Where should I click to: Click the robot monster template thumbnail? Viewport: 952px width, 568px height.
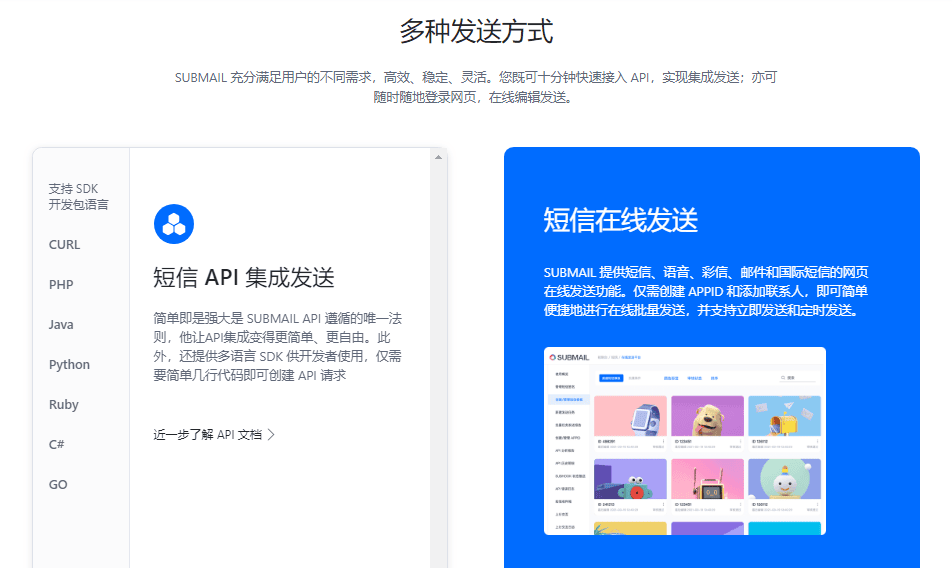tap(630, 479)
